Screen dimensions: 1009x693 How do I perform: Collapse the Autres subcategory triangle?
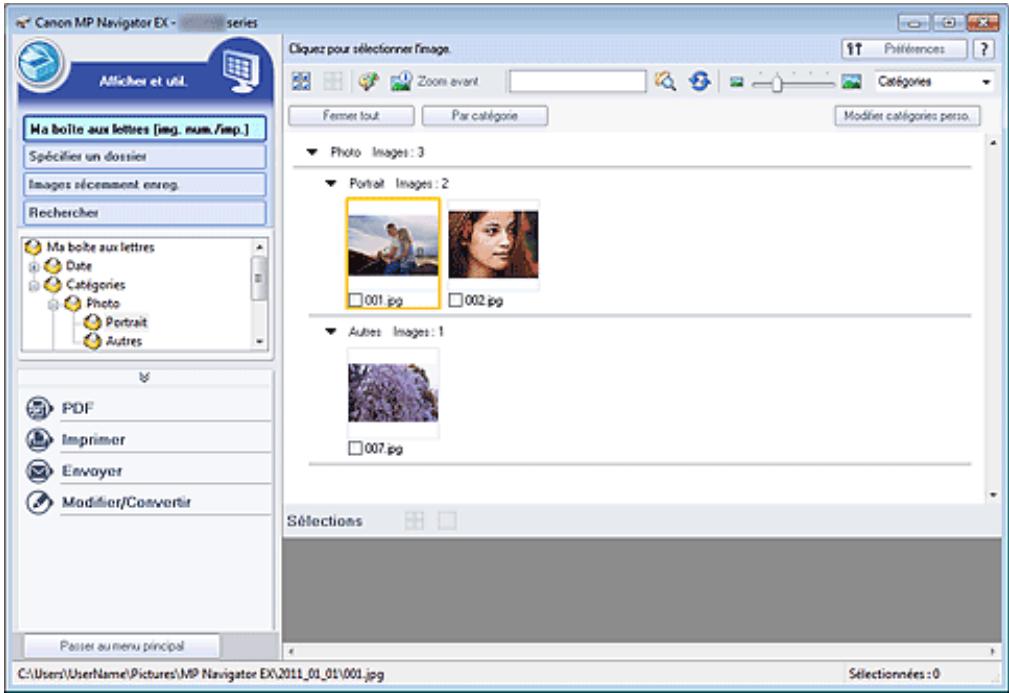point(331,331)
